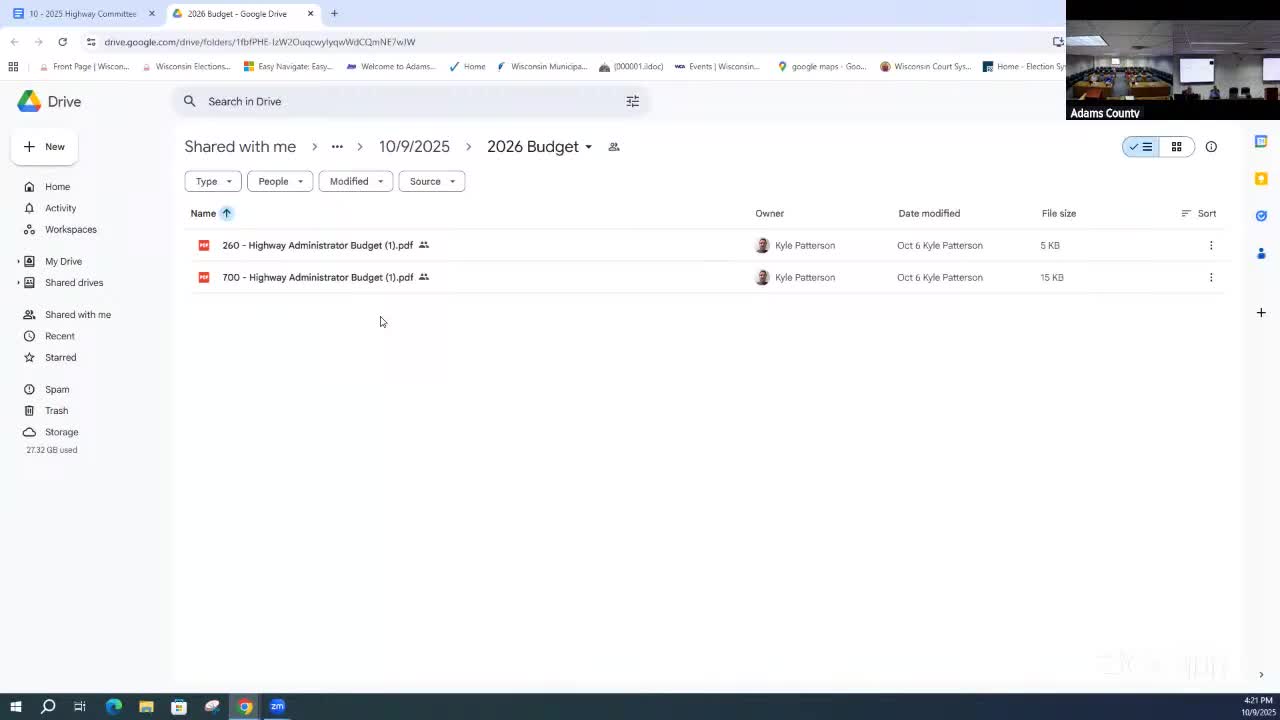Open Storage in Drive sidebar
1280x720 pixels.
61,432
